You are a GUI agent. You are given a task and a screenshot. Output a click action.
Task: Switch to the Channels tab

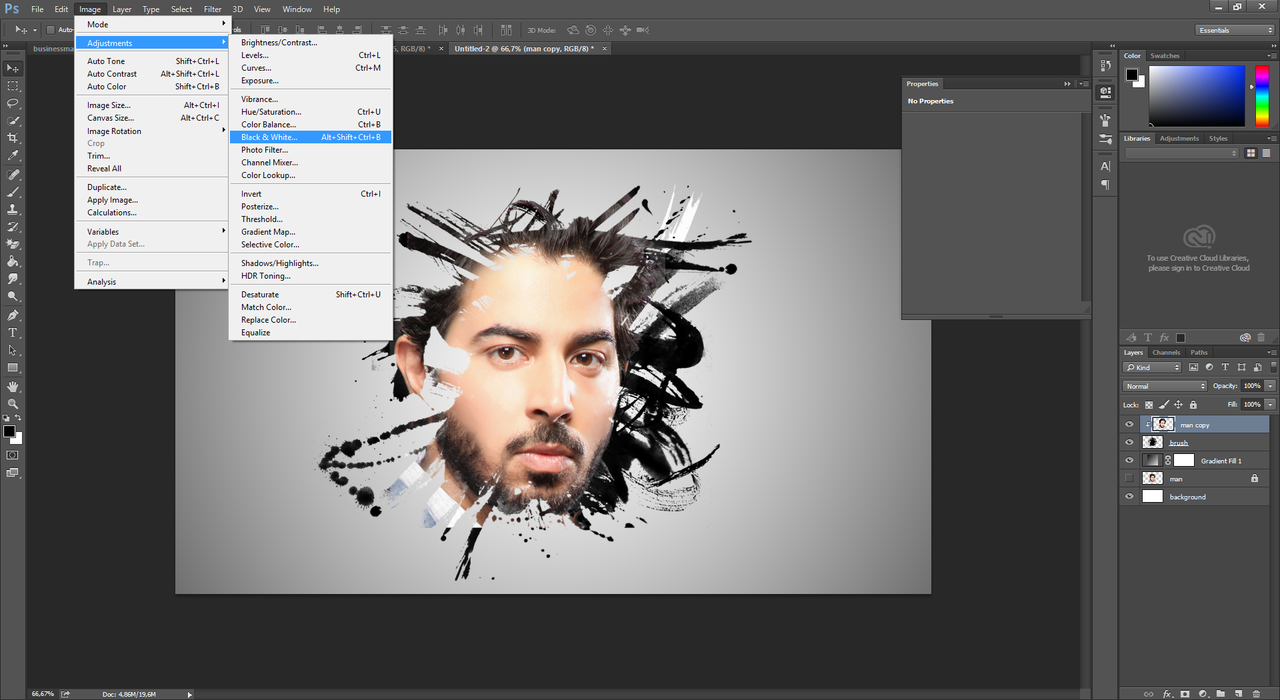pos(1166,352)
